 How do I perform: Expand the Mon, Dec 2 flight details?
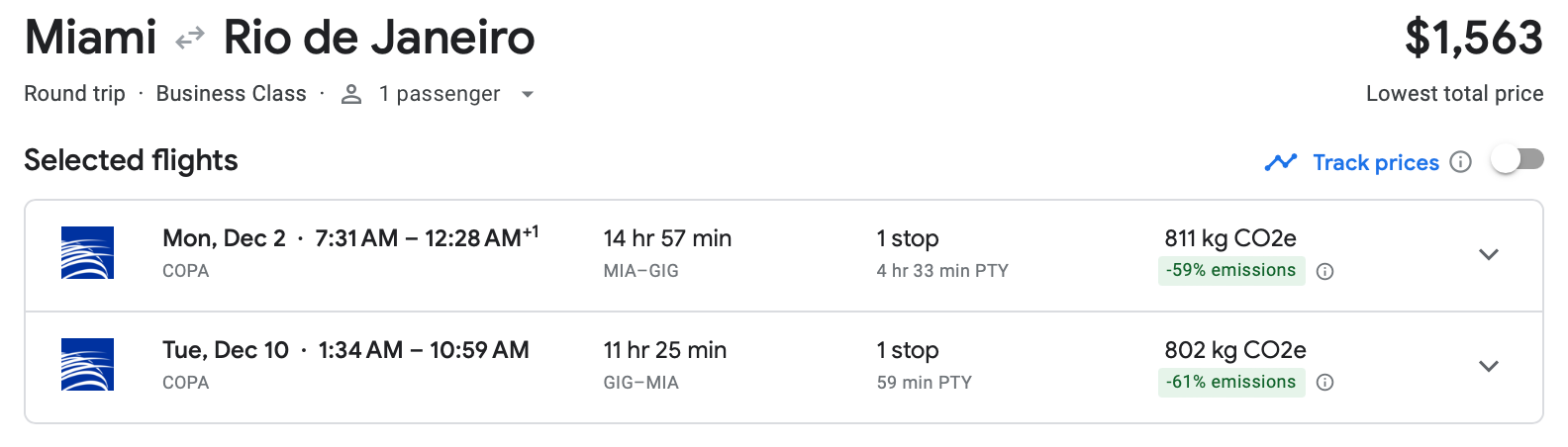(1488, 255)
